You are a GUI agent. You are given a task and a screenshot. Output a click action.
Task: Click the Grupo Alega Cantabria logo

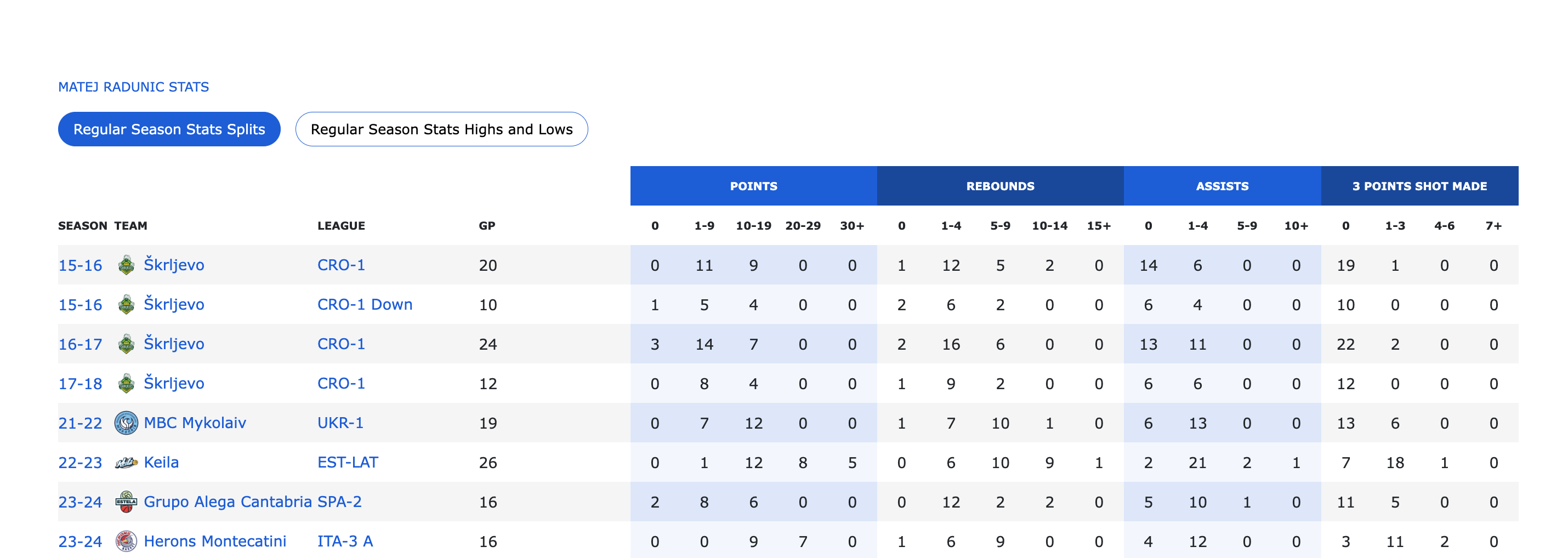(x=126, y=502)
